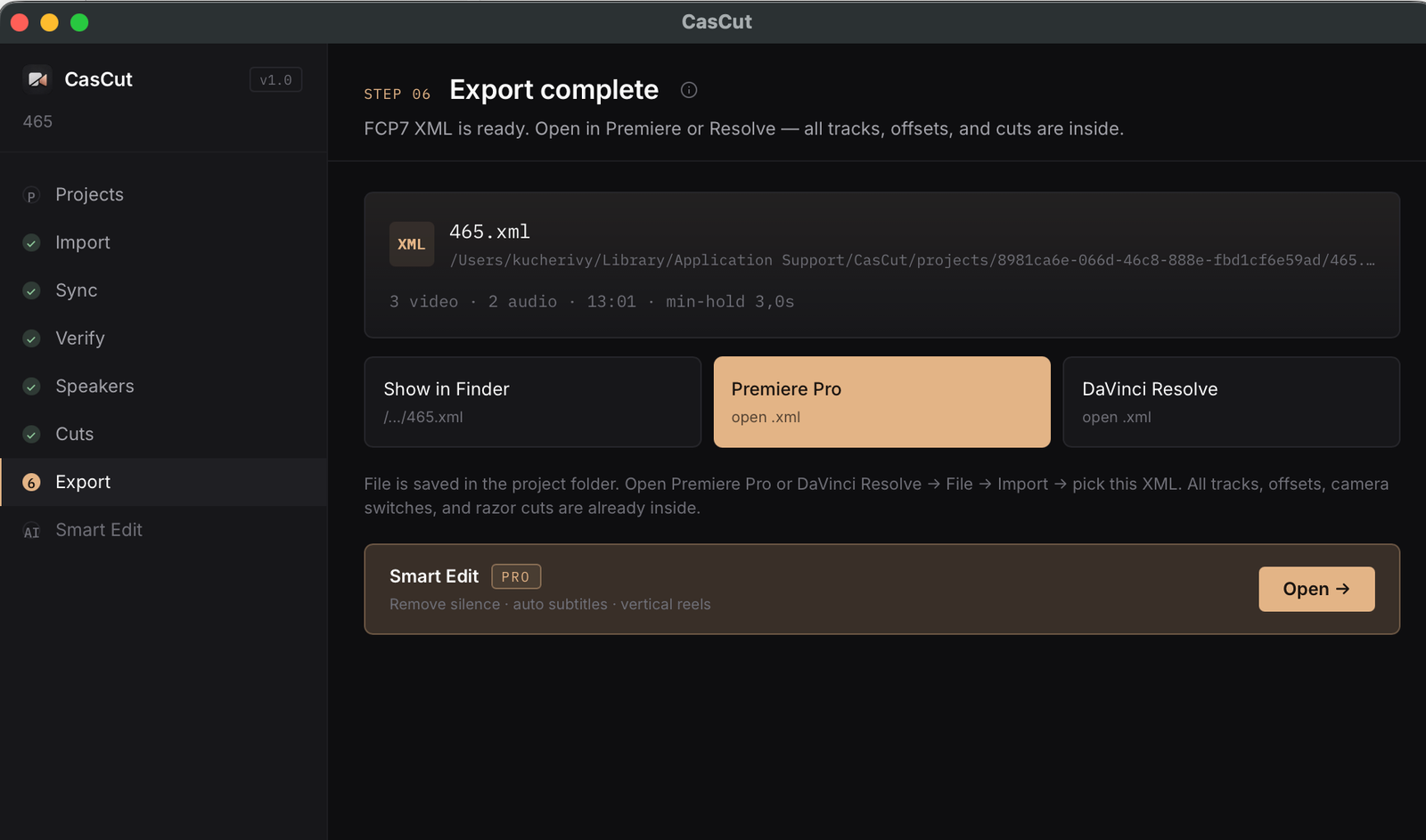Click the 'File is saved in the project folder' text
This screenshot has height=840, width=1426.
[876, 496]
